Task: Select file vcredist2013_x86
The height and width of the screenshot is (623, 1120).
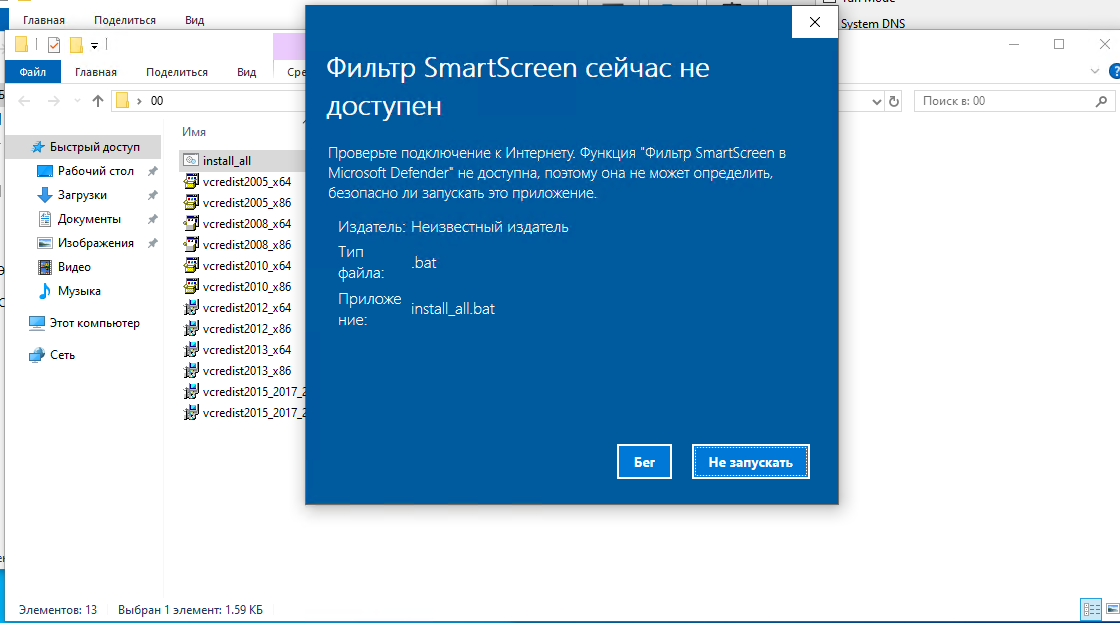Action: [246, 371]
